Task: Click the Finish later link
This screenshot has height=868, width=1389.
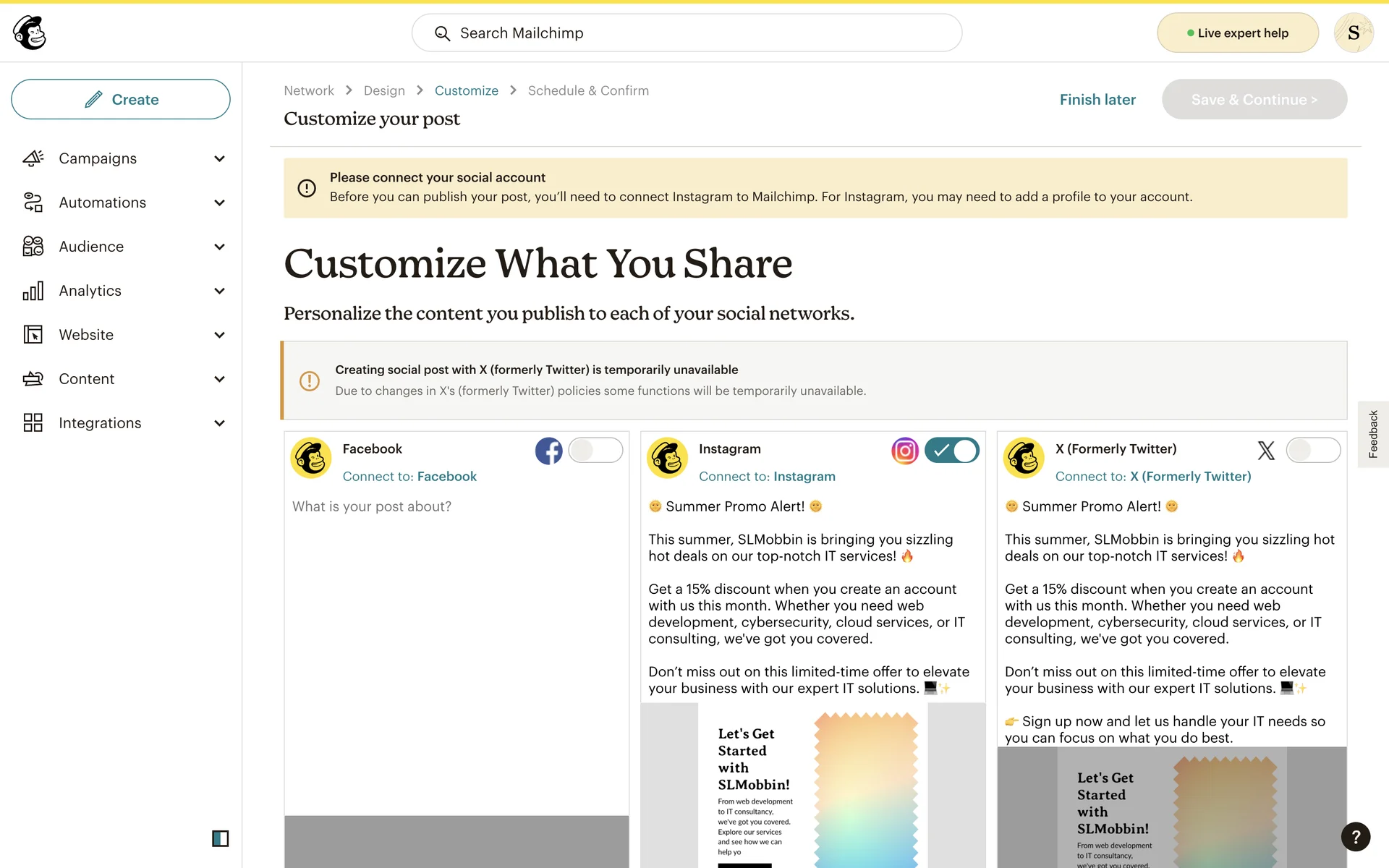Action: pyautogui.click(x=1097, y=100)
